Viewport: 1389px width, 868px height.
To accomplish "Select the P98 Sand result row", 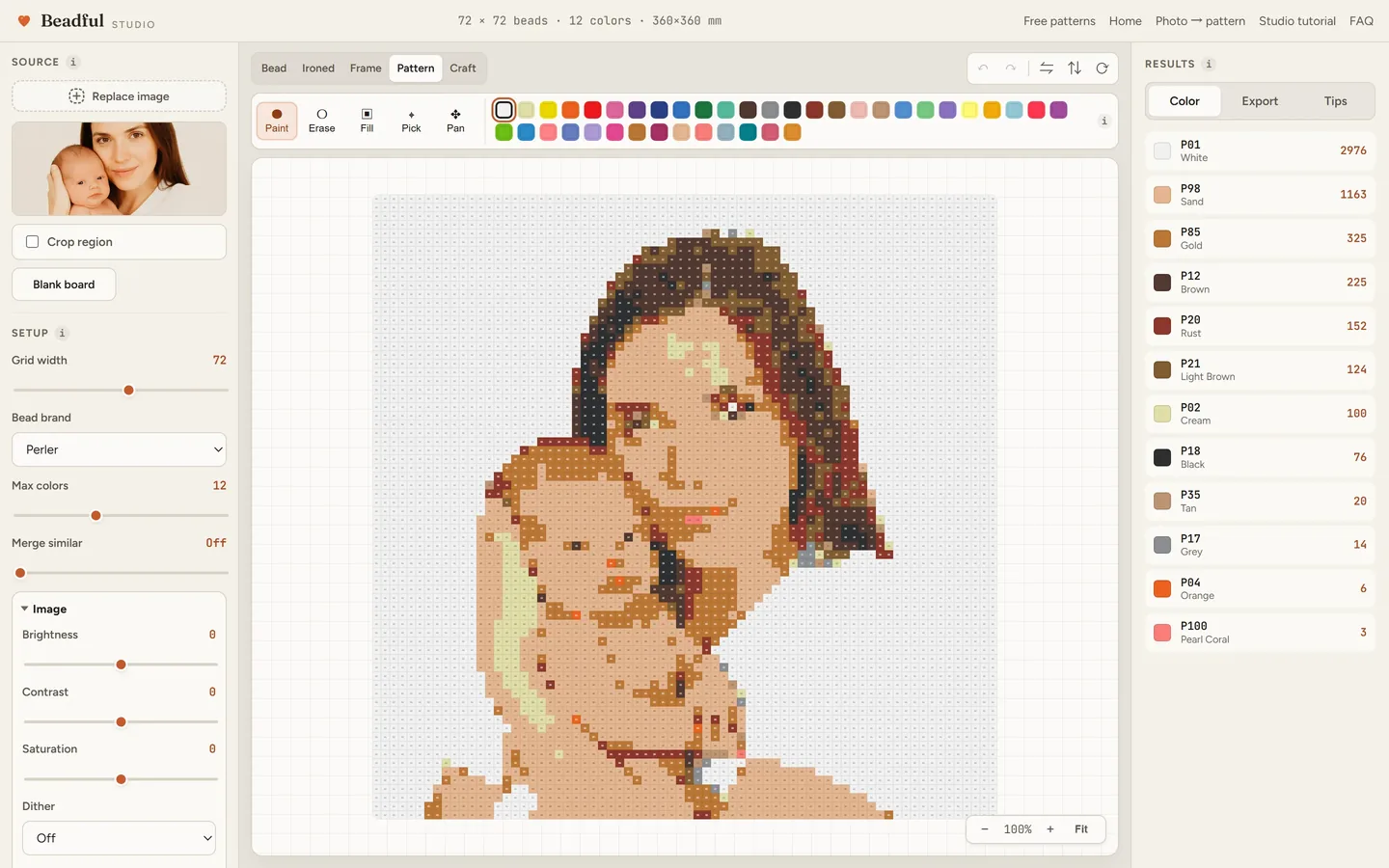I will tap(1260, 195).
